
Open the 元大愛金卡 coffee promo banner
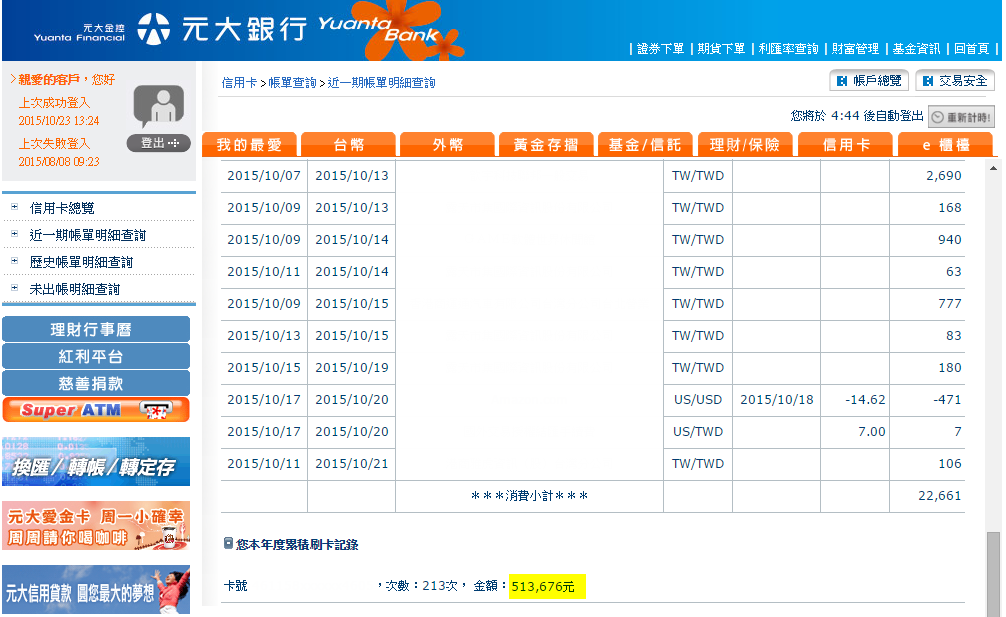click(x=96, y=526)
